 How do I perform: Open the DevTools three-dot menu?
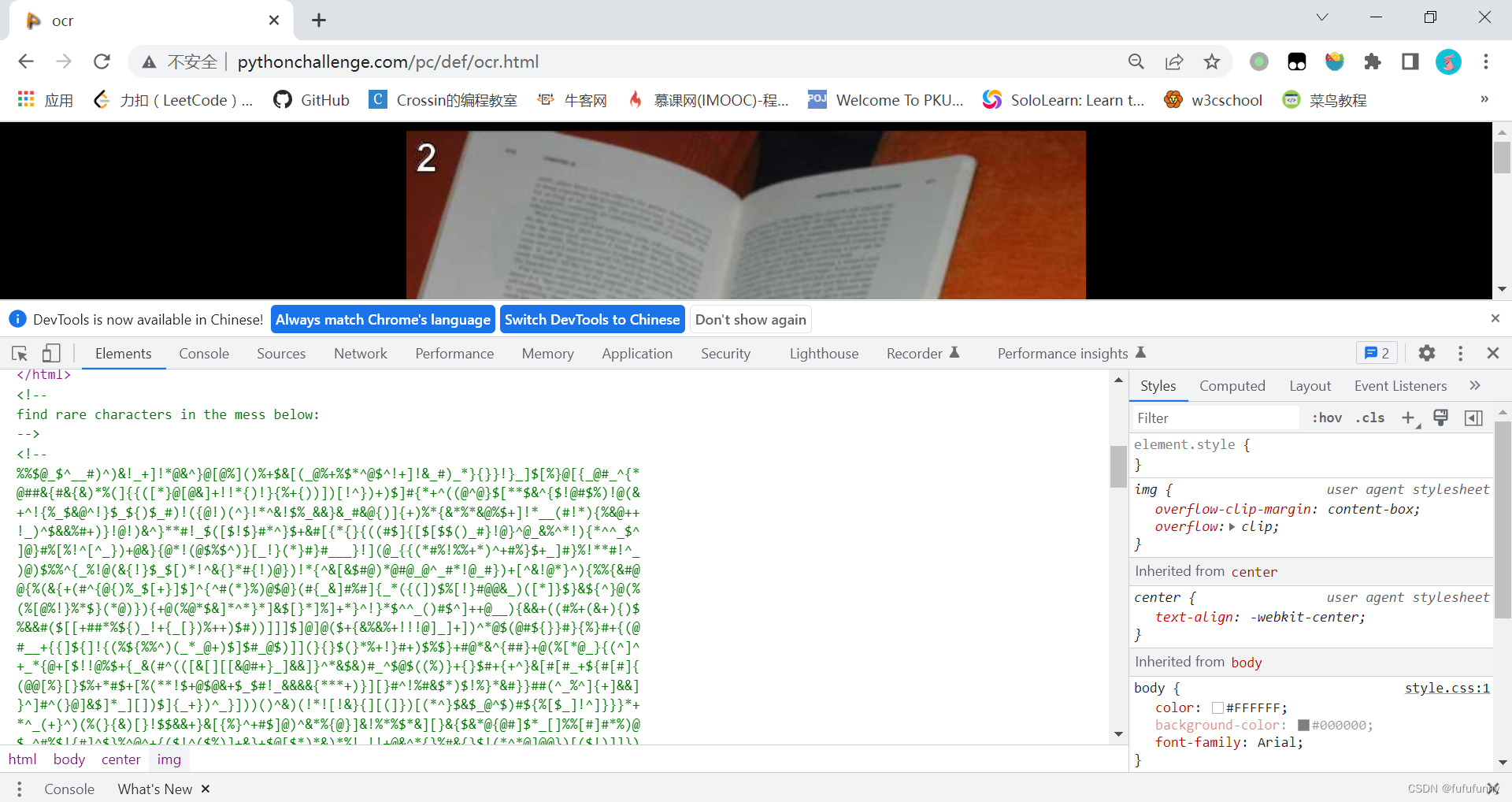[1460, 353]
